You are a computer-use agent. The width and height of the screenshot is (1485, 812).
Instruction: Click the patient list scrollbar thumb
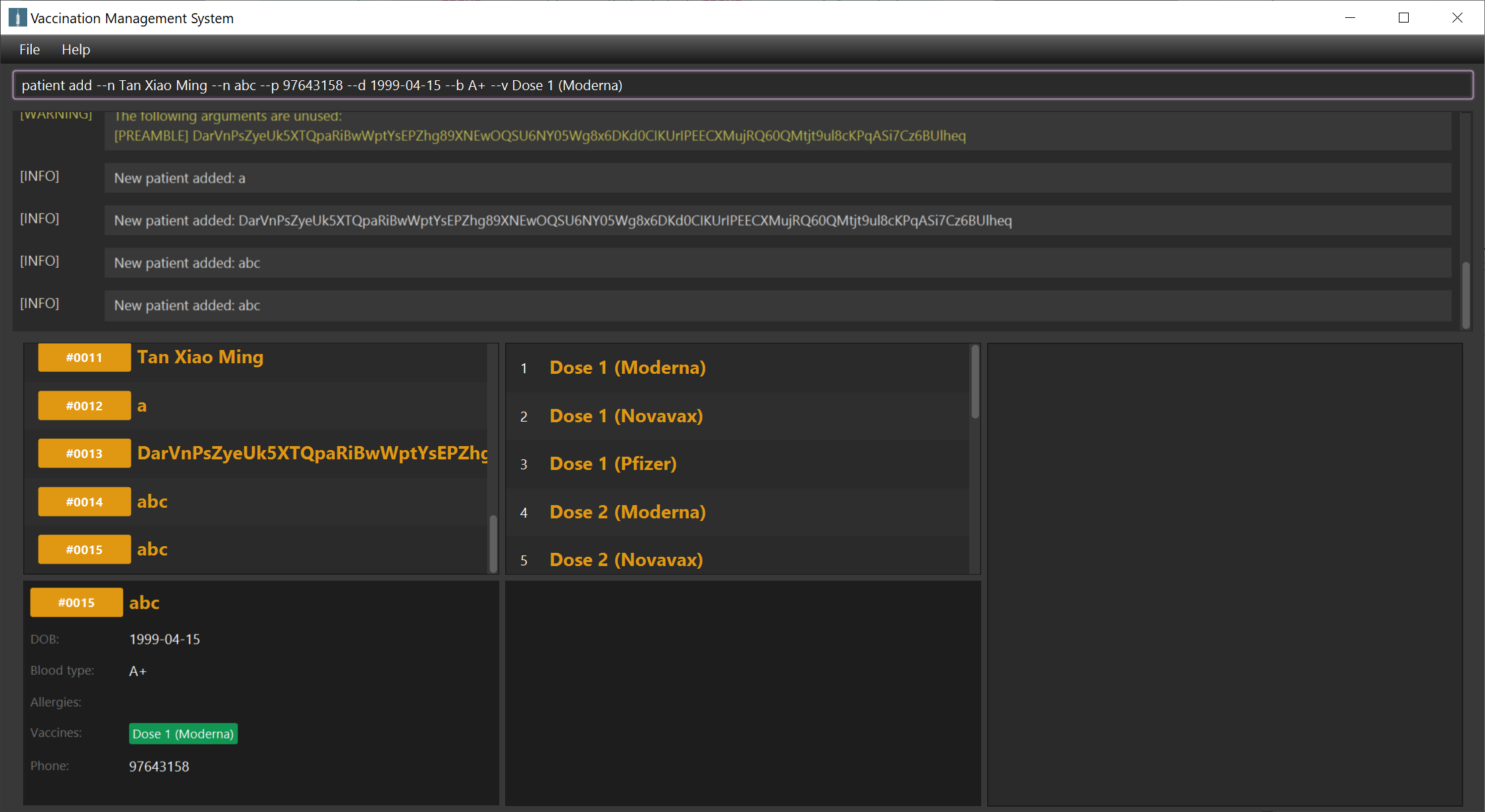click(x=493, y=542)
